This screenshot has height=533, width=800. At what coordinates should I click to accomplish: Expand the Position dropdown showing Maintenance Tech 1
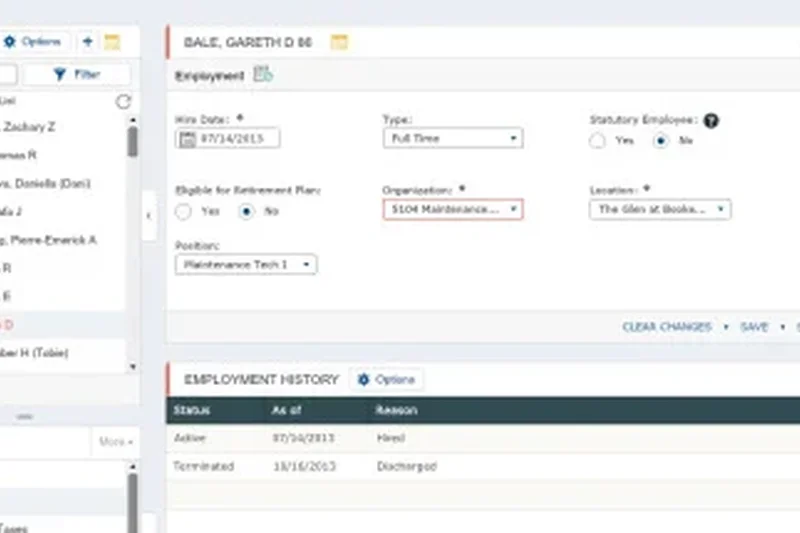click(x=245, y=264)
